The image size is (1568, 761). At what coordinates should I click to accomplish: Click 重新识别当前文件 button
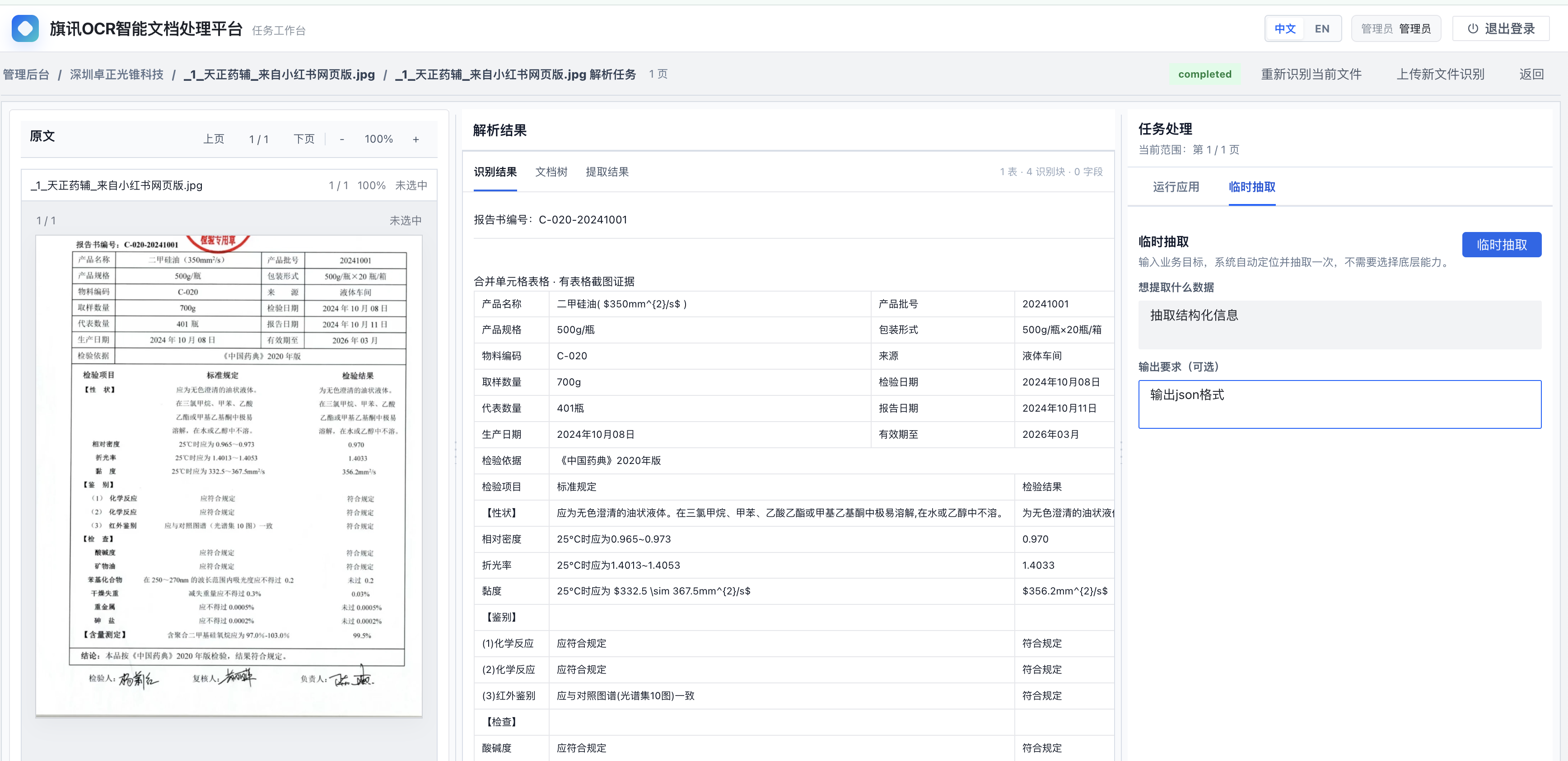1311,74
